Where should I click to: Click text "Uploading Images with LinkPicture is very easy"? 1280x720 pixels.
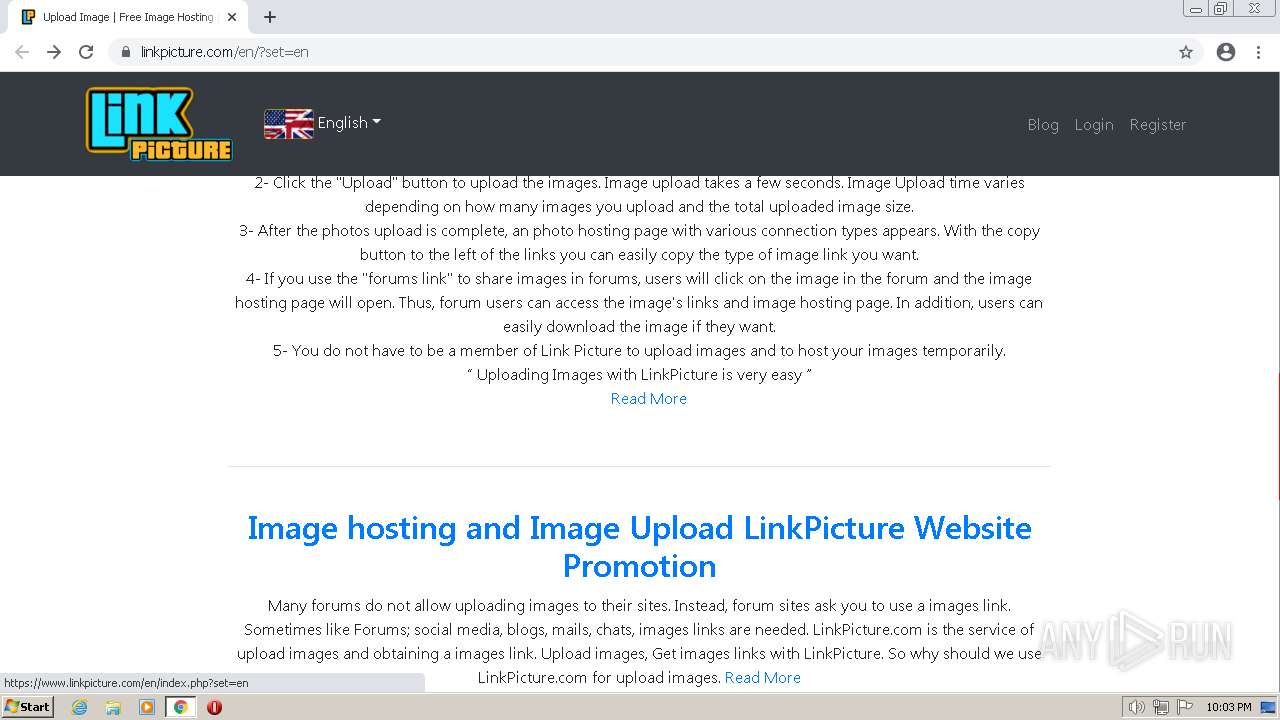click(x=639, y=374)
